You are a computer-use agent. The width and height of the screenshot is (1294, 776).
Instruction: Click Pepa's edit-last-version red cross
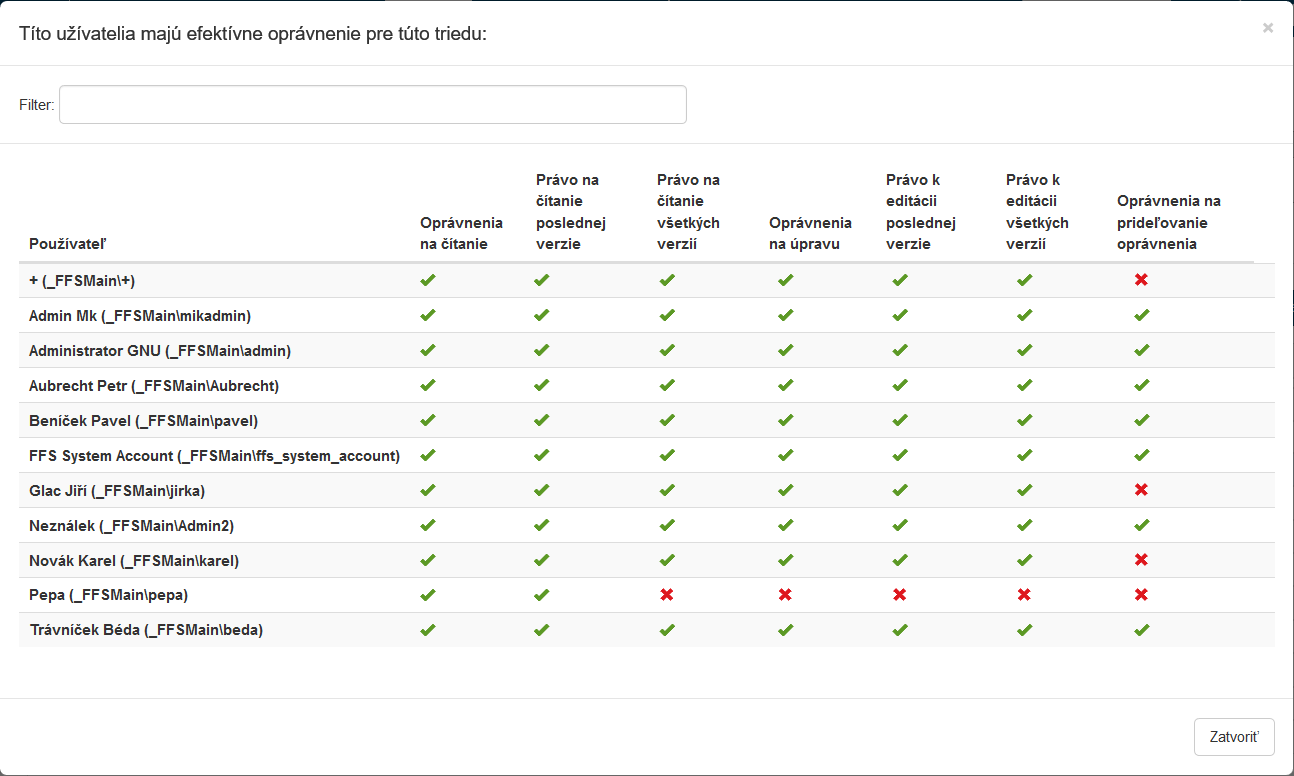click(x=900, y=595)
